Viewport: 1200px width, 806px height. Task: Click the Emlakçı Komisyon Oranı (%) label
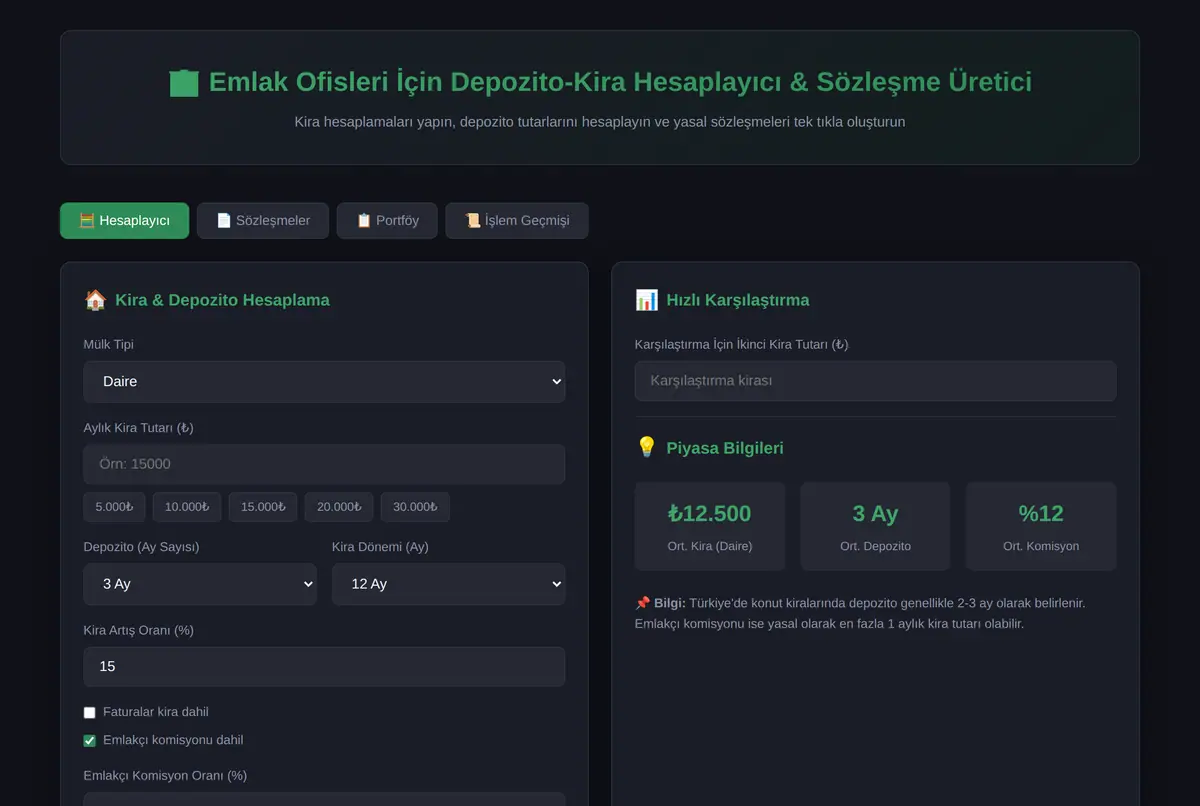click(x=165, y=776)
